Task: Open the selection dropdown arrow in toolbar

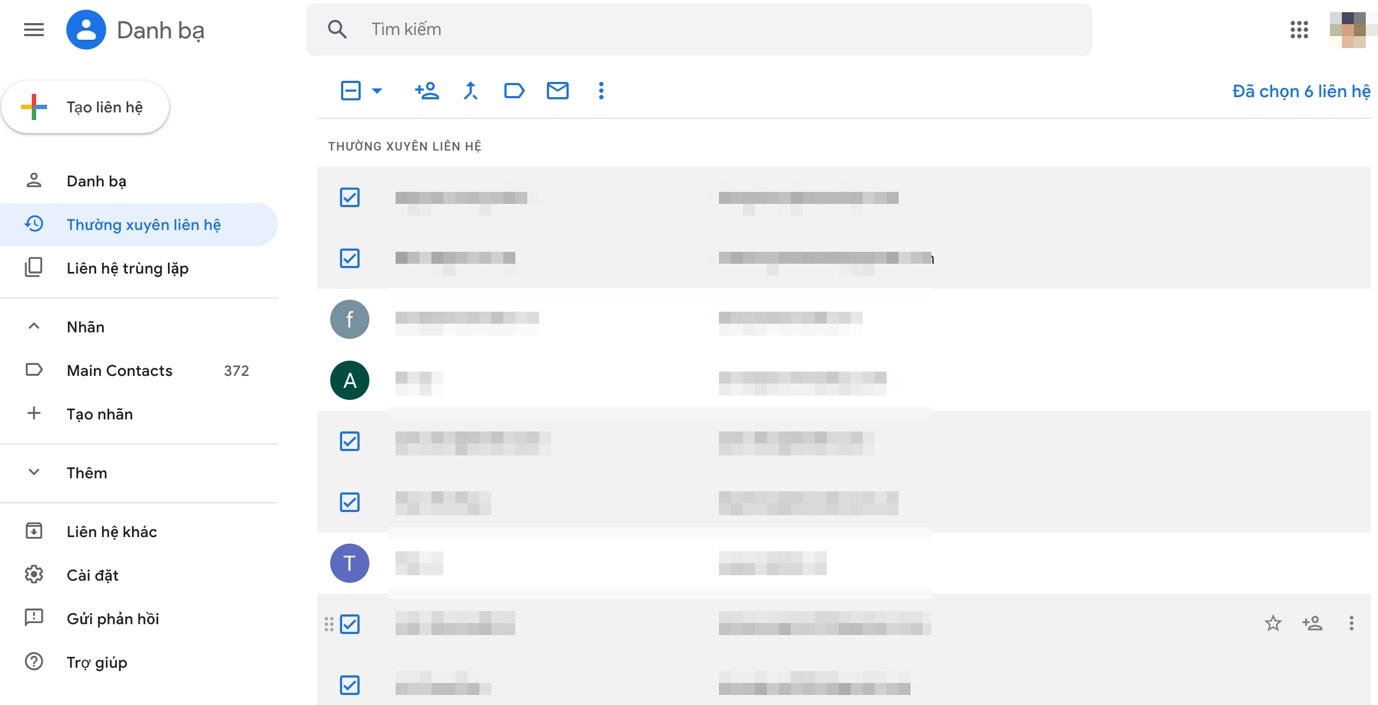Action: (377, 91)
